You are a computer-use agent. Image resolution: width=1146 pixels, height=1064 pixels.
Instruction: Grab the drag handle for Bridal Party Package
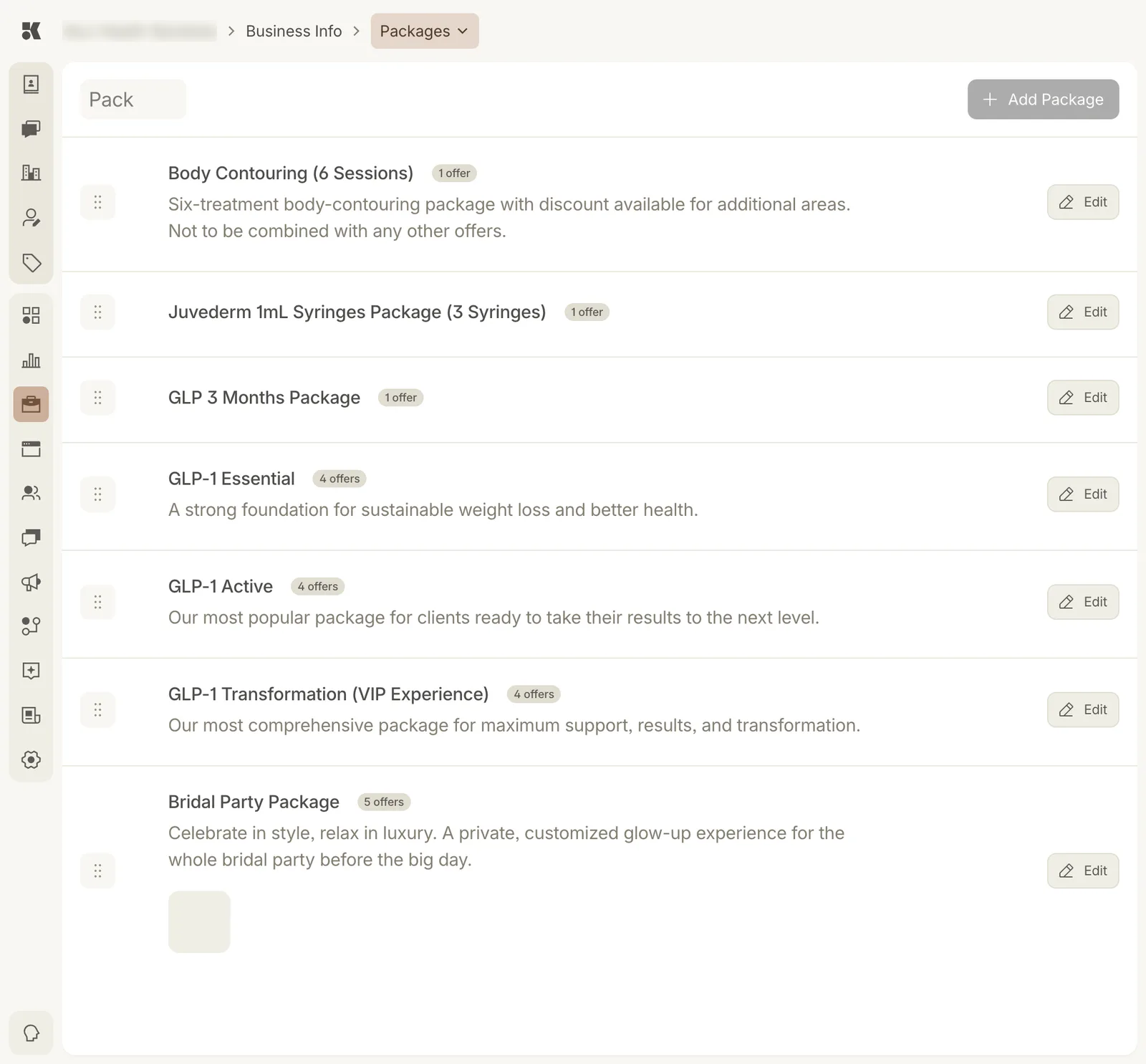[x=98, y=871]
